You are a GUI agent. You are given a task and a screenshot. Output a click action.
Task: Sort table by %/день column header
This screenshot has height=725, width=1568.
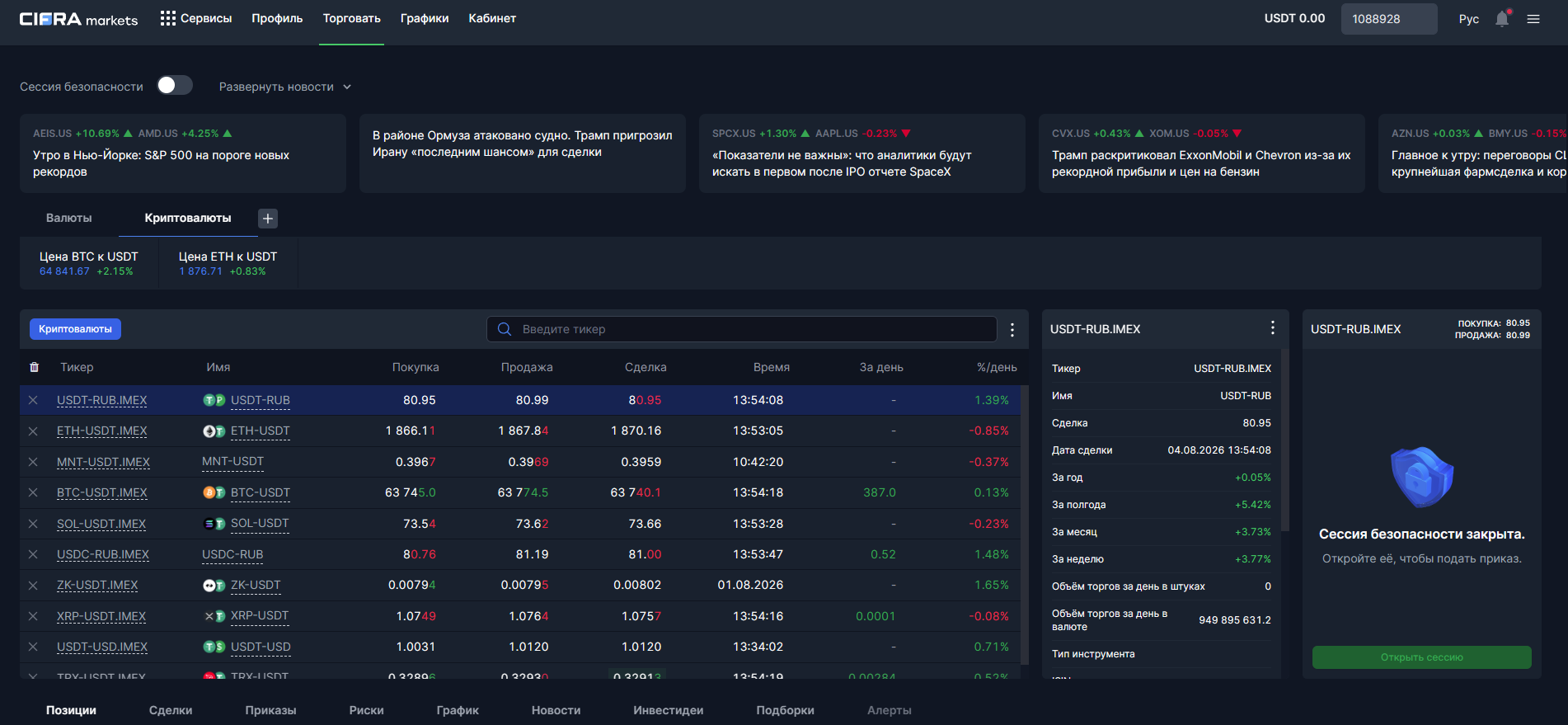click(x=997, y=367)
